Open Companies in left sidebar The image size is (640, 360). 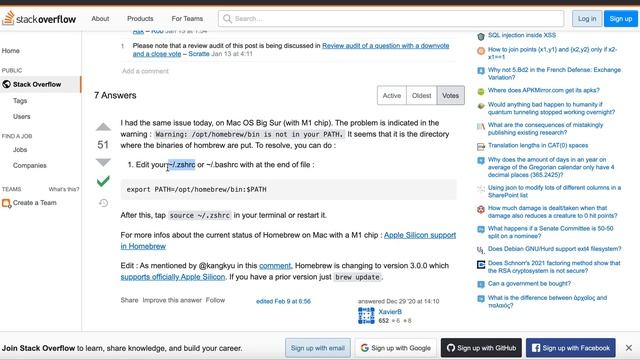click(30, 165)
